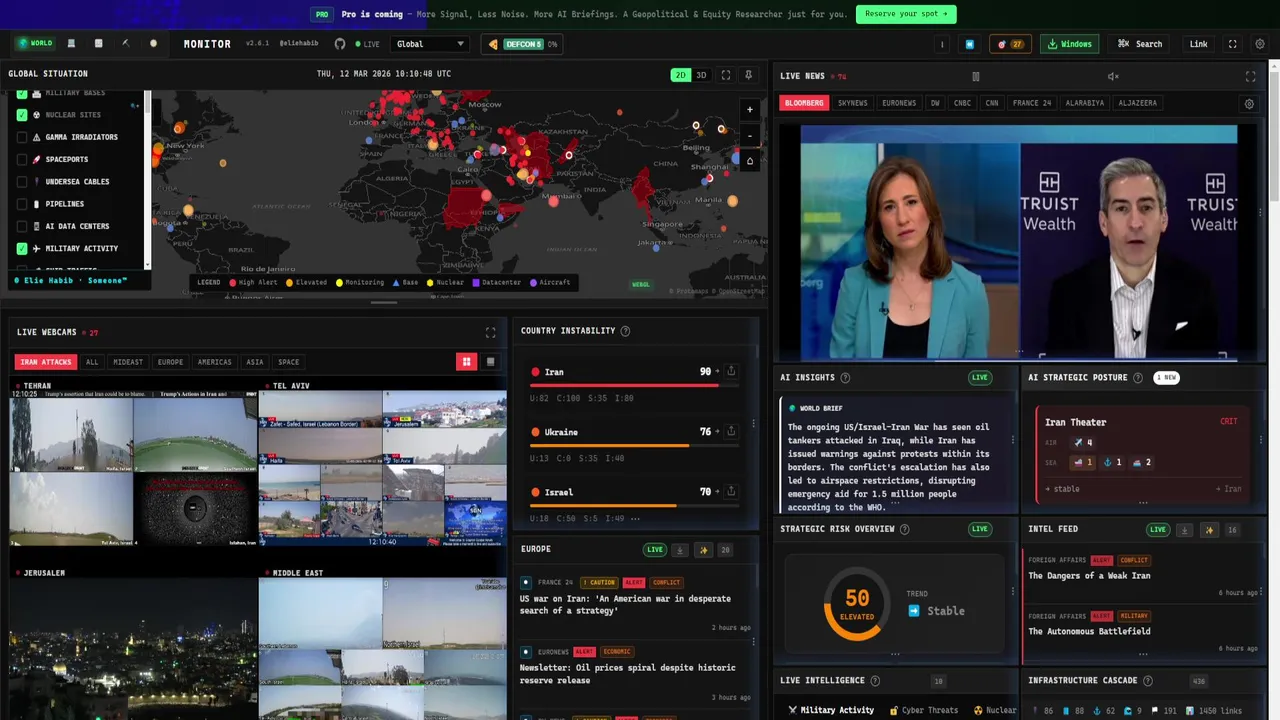The image size is (1280, 720).
Task: Open the target icon with 27 badge
Action: (1011, 44)
